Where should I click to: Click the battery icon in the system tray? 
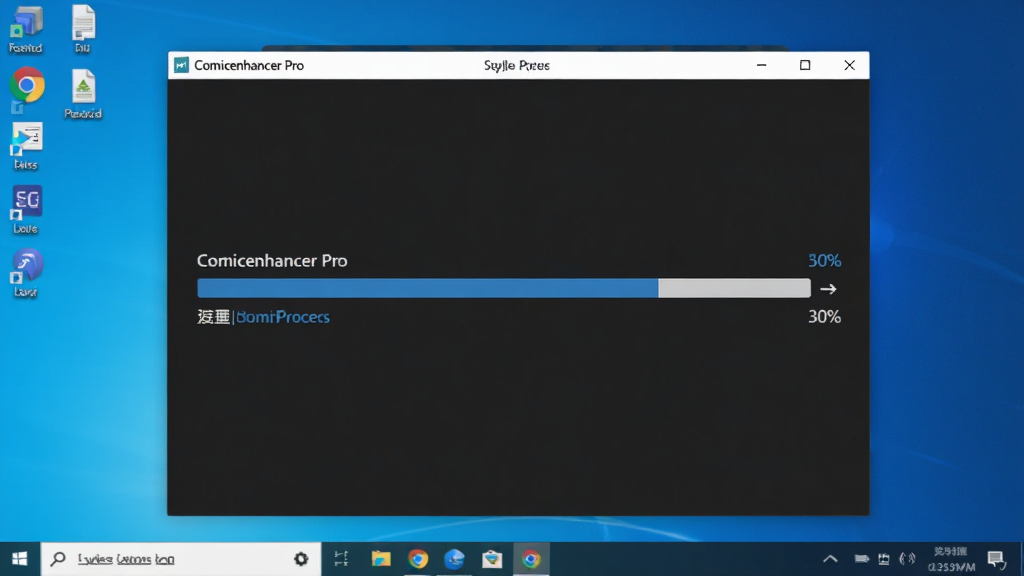(861, 559)
